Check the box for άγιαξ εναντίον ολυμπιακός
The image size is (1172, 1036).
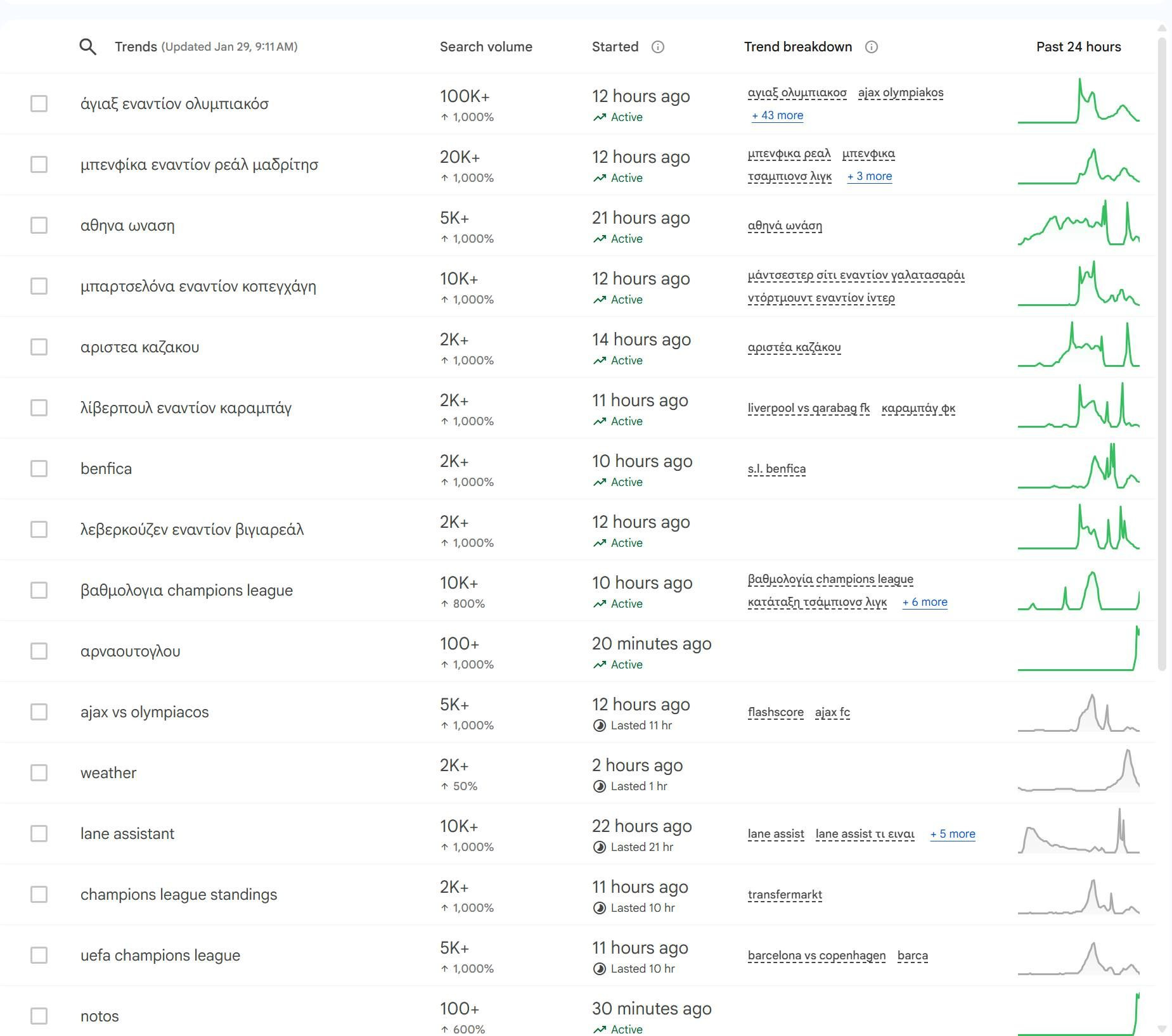(x=39, y=104)
